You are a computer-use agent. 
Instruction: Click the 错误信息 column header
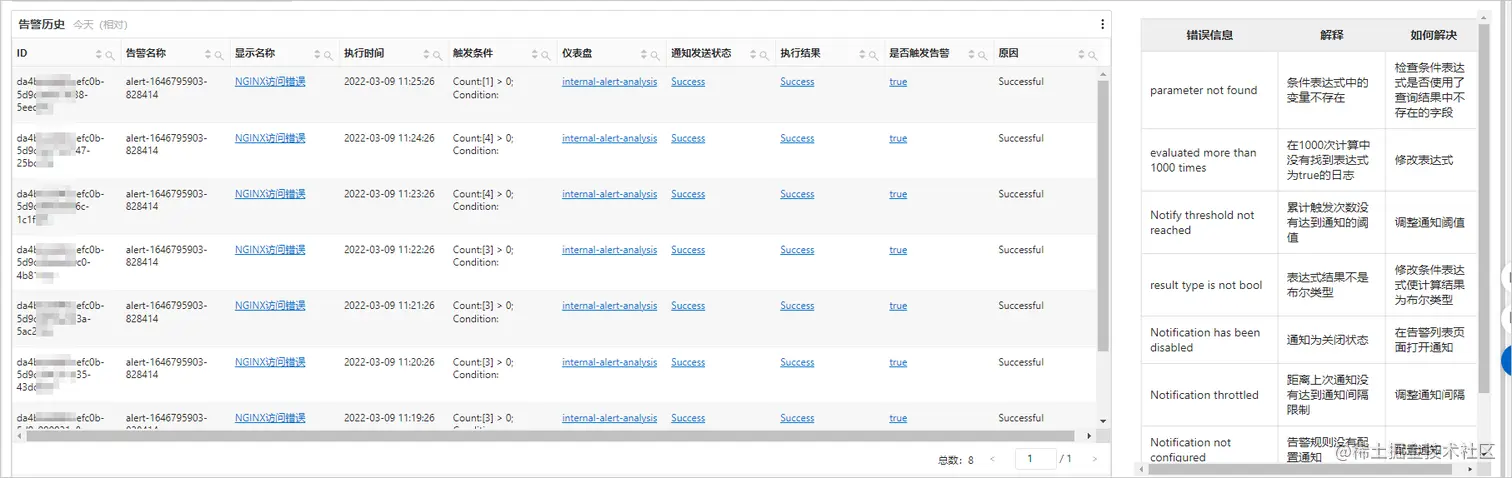1209,35
